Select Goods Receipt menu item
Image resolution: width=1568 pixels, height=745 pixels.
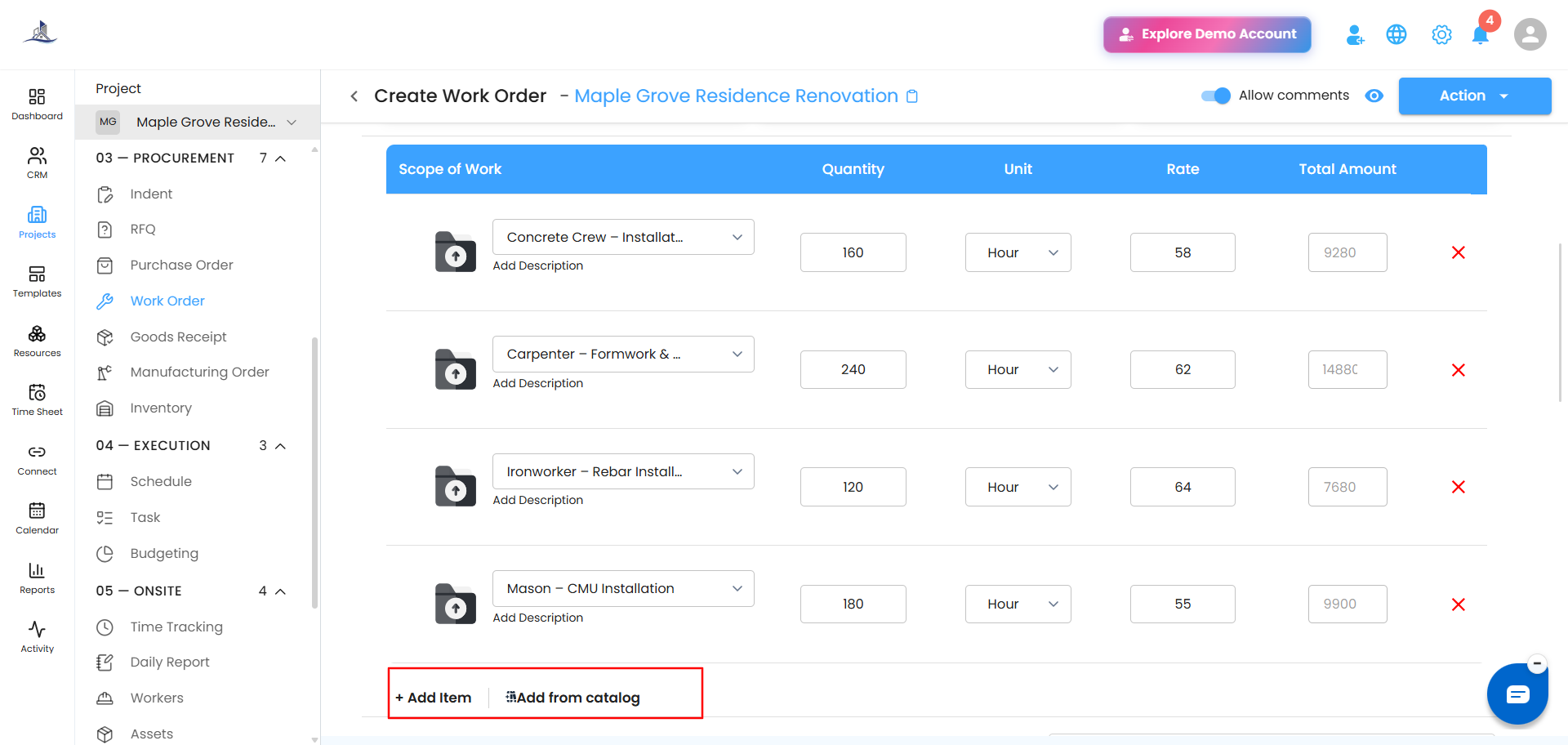(x=178, y=337)
